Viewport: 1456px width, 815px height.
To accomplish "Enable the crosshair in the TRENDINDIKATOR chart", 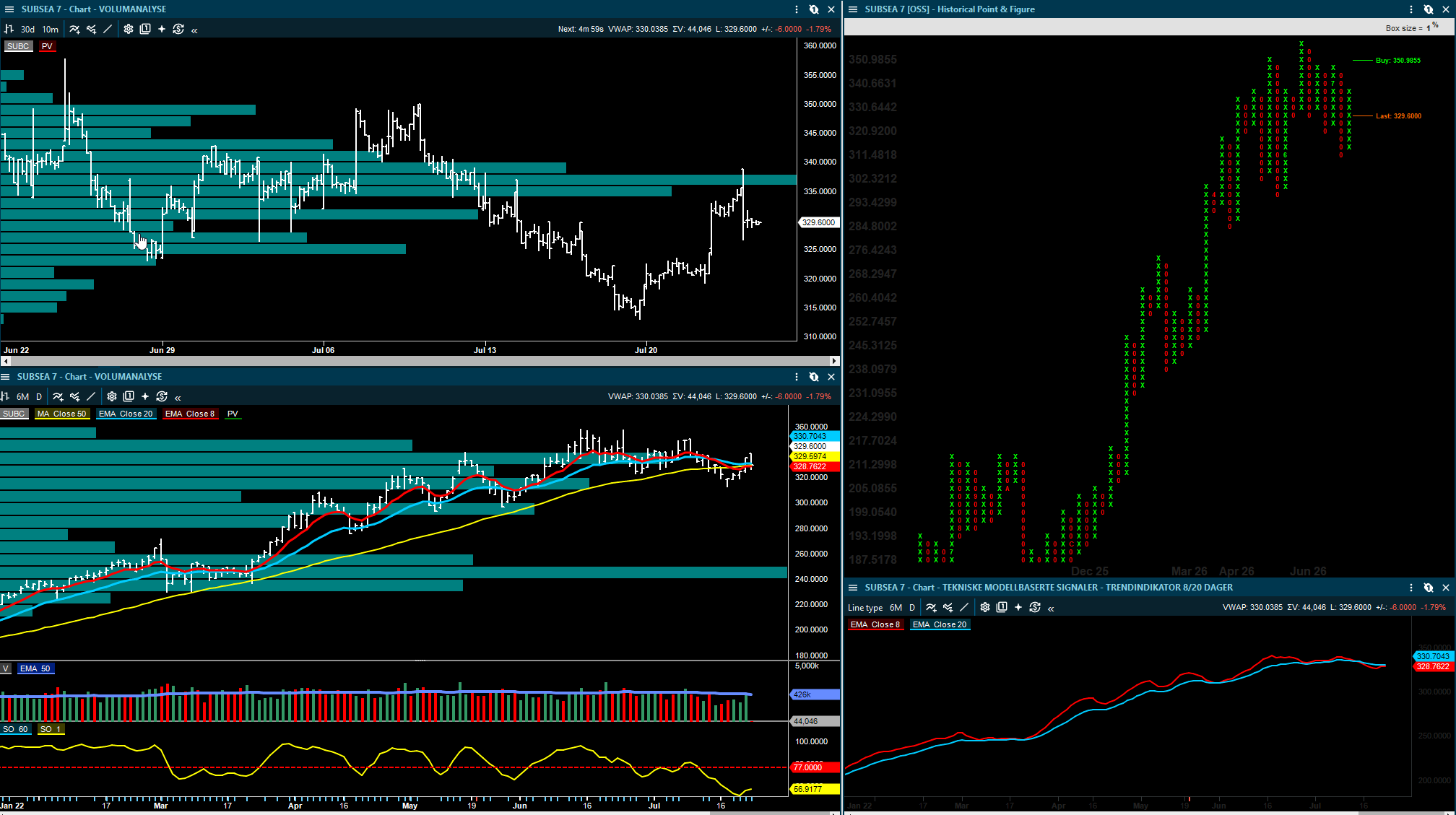I will coord(1018,607).
